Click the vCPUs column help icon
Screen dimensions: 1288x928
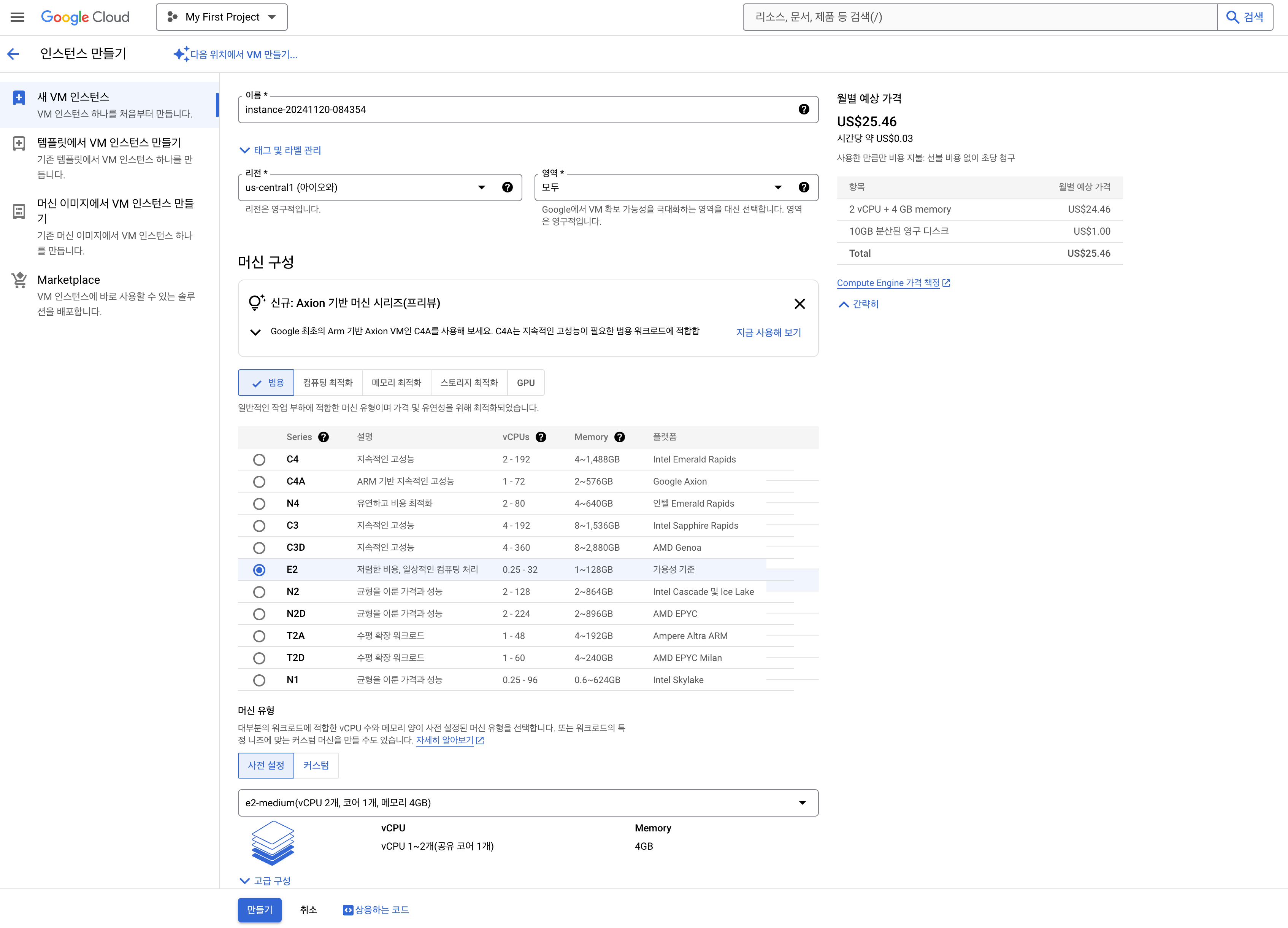coord(541,437)
